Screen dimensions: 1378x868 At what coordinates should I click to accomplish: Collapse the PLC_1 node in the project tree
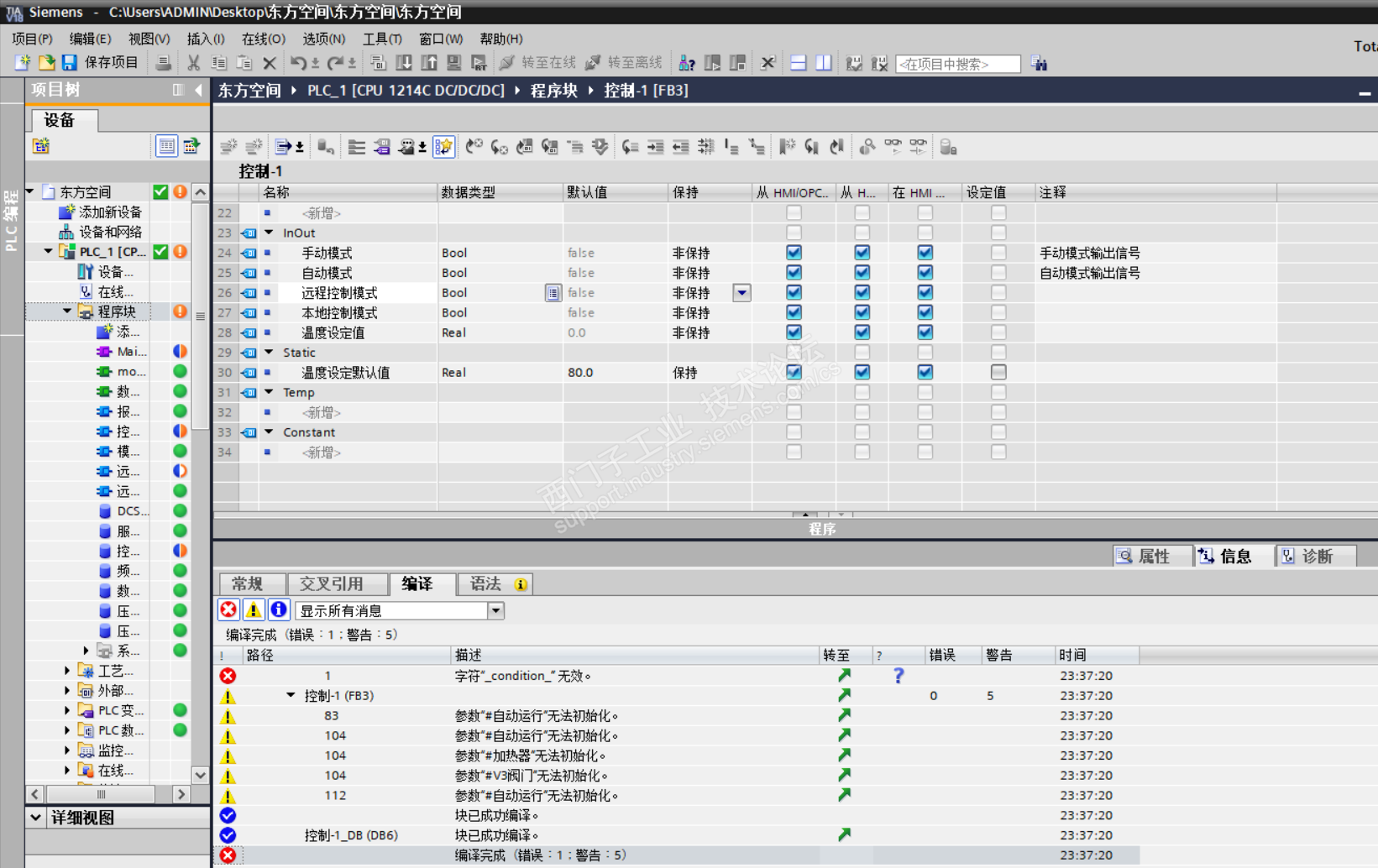(48, 251)
